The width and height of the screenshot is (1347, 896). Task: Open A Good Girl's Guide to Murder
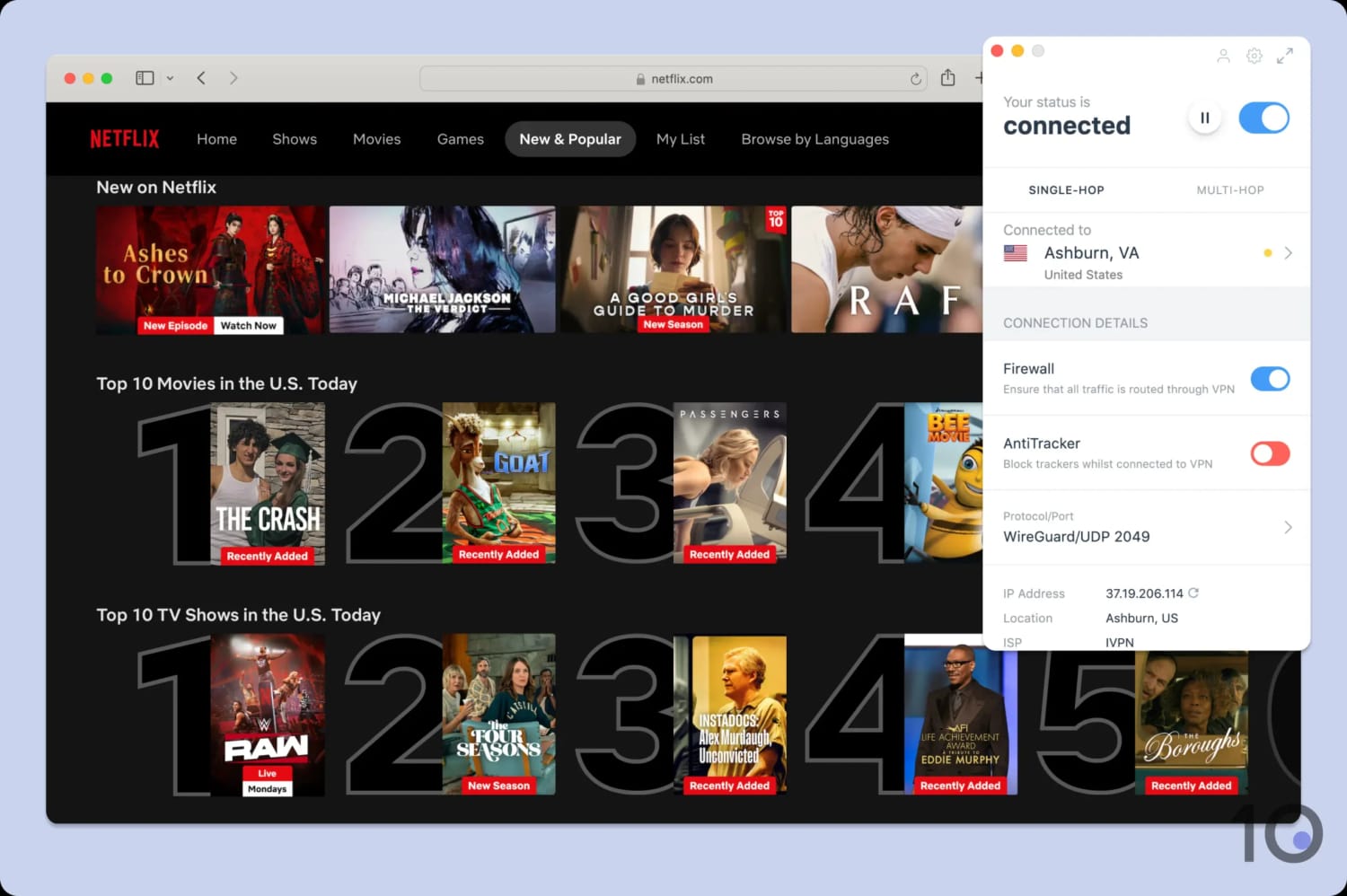tap(673, 269)
